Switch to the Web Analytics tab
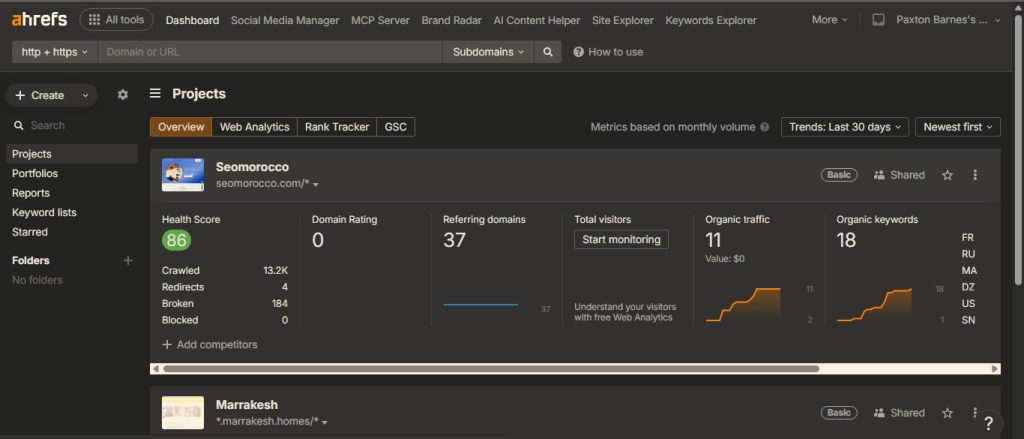Viewport: 1024px width, 439px height. [x=255, y=127]
